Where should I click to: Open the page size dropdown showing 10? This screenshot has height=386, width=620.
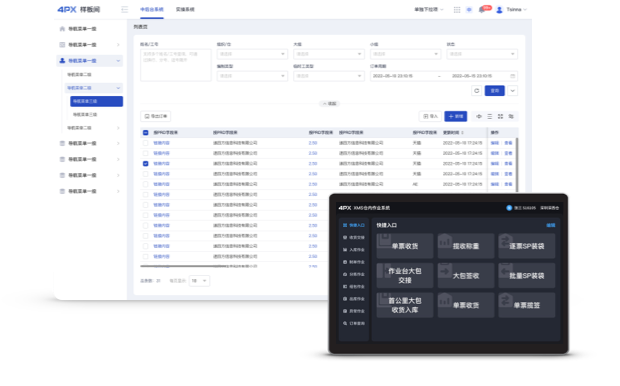tap(199, 281)
